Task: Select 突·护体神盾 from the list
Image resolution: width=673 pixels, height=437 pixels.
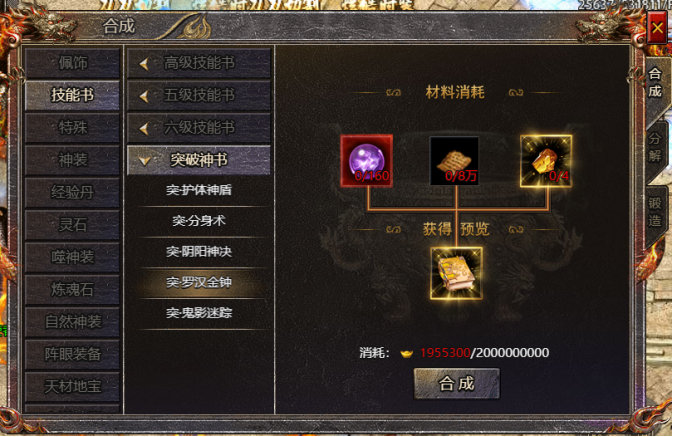Action: click(199, 190)
